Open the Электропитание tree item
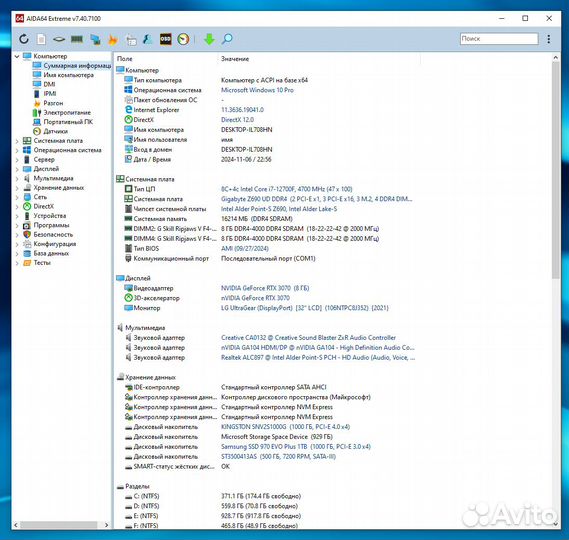569x540 pixels. click(x=67, y=112)
